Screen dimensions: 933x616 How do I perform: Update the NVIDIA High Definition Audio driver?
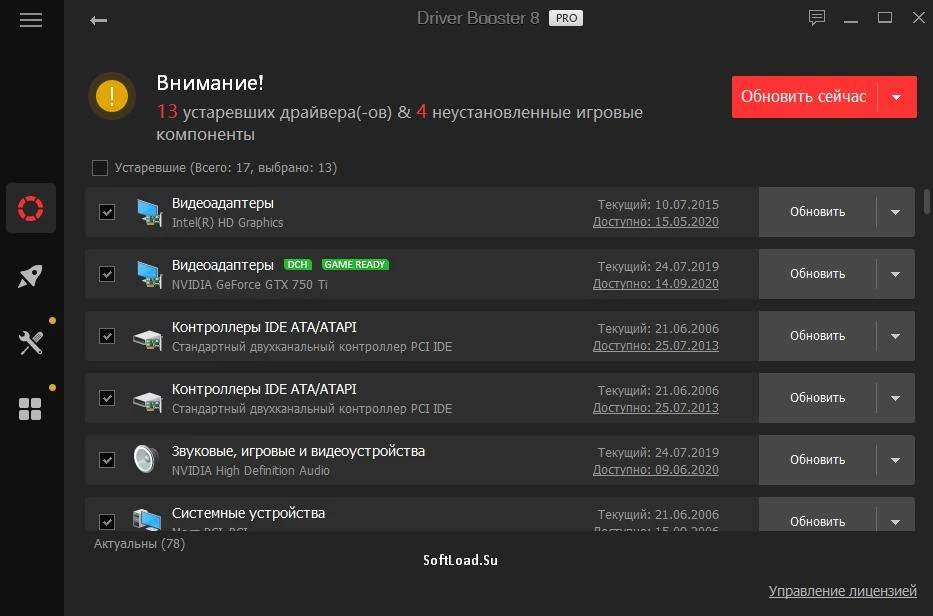[817, 459]
